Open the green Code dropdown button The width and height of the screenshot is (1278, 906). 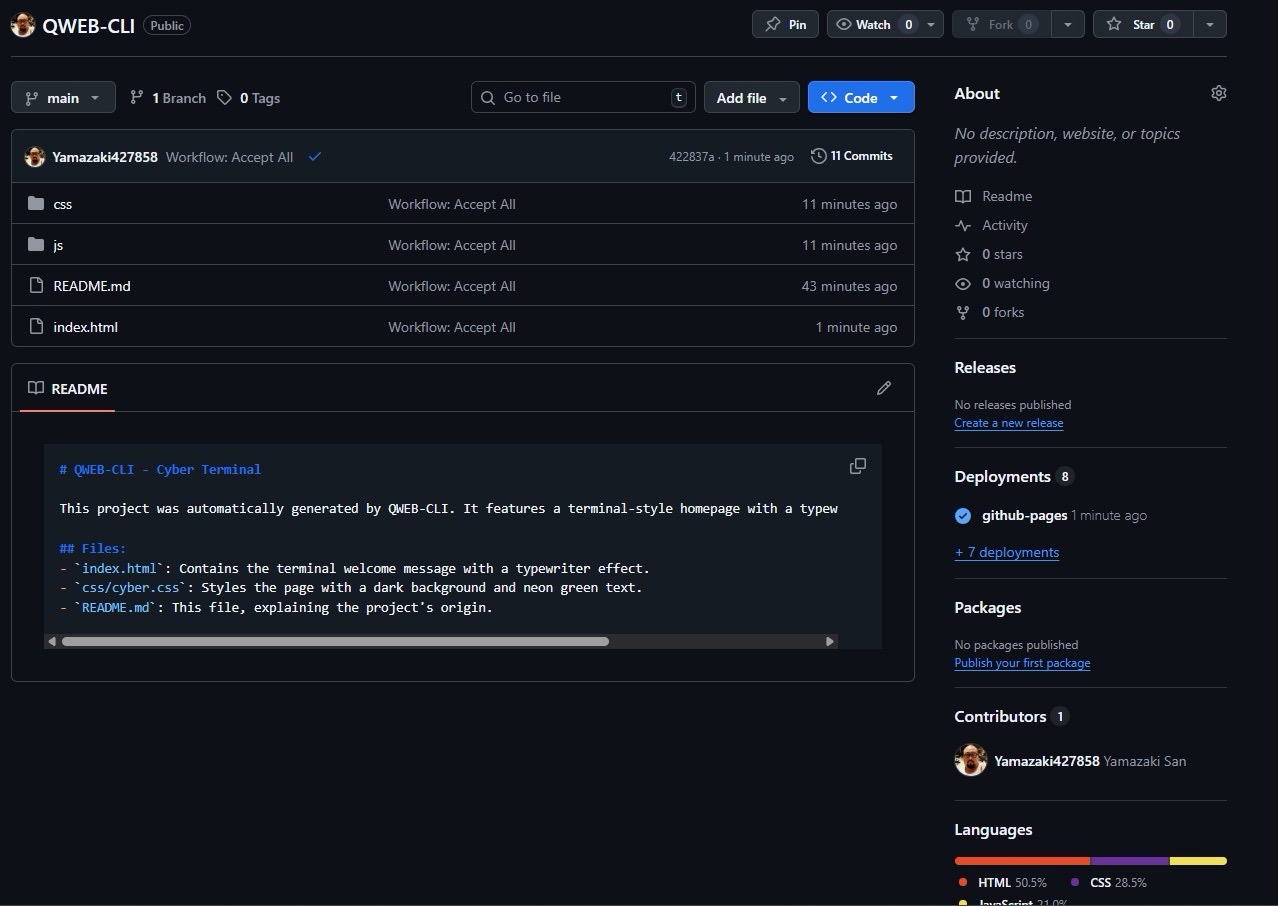click(861, 97)
